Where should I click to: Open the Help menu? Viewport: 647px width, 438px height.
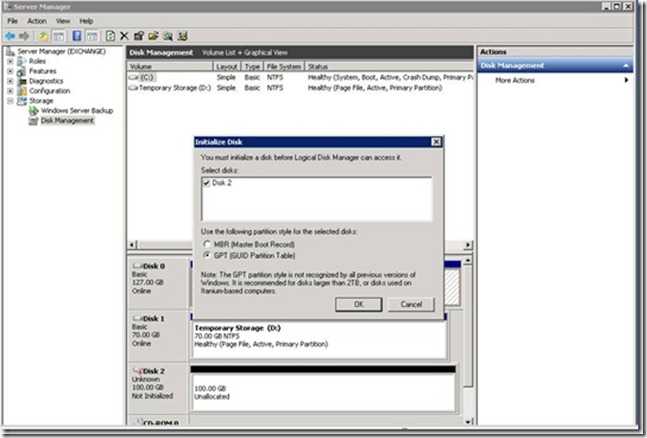click(x=86, y=21)
